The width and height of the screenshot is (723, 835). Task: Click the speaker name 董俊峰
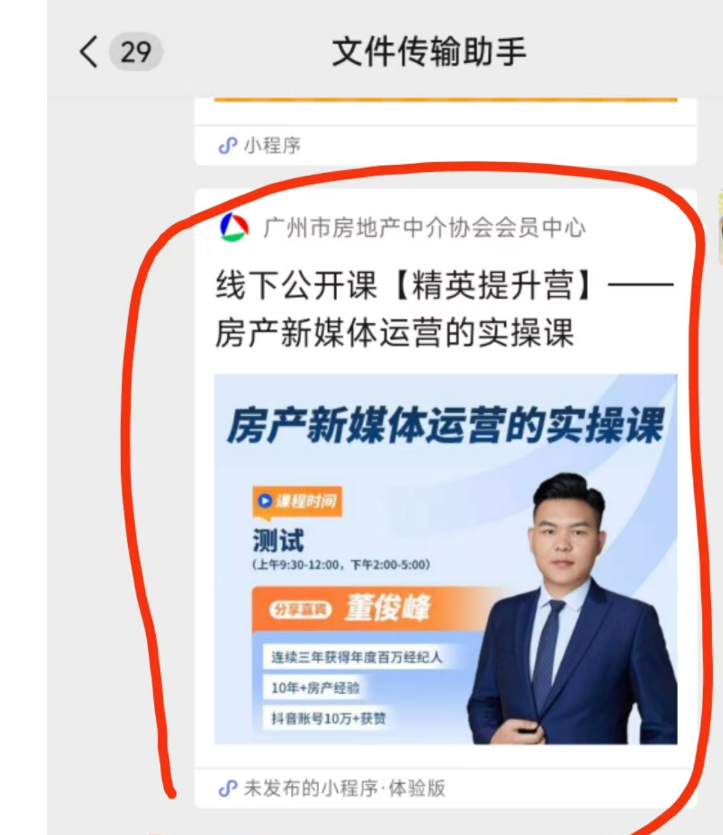click(x=387, y=608)
